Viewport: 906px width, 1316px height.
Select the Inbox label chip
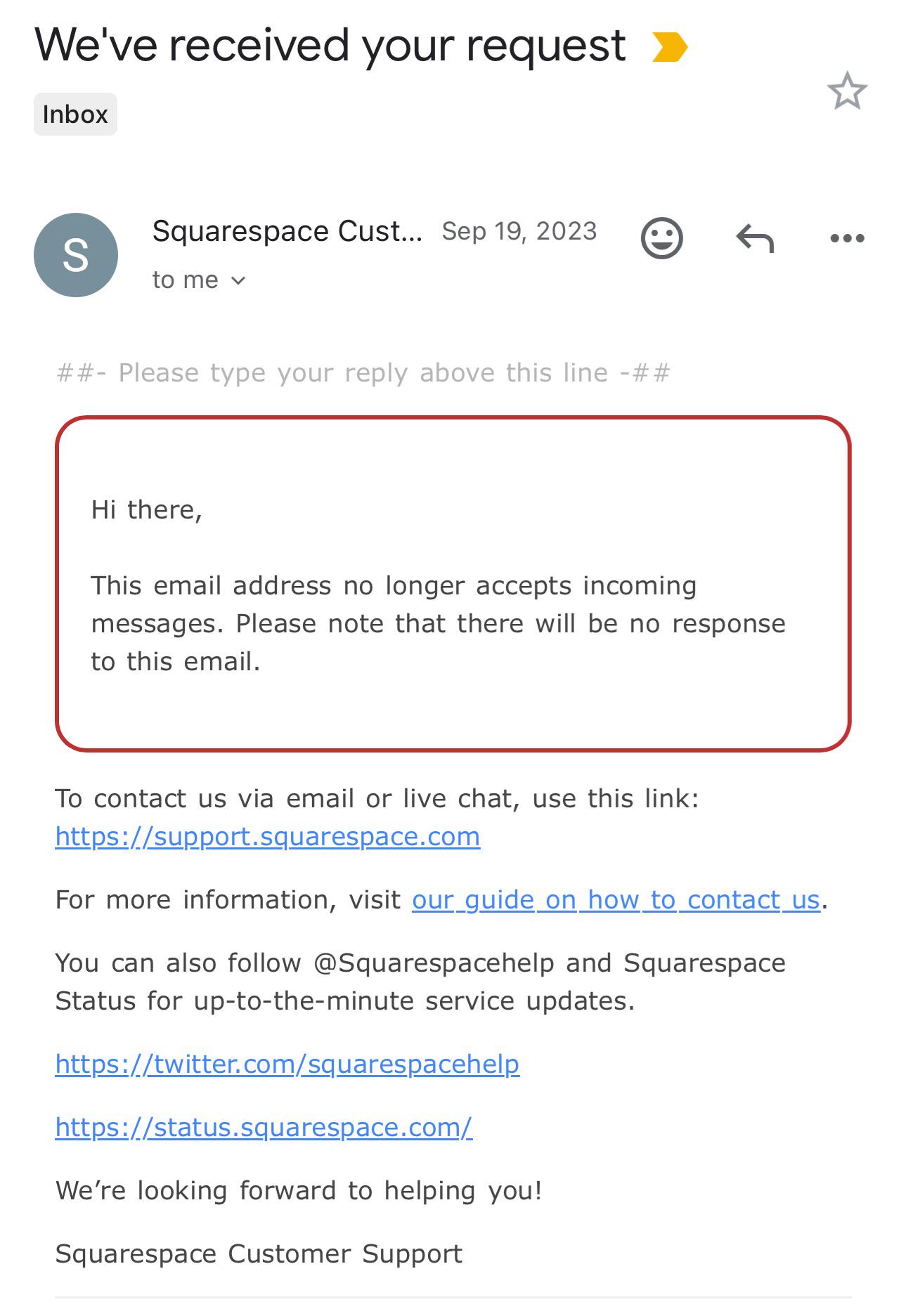[x=75, y=113]
